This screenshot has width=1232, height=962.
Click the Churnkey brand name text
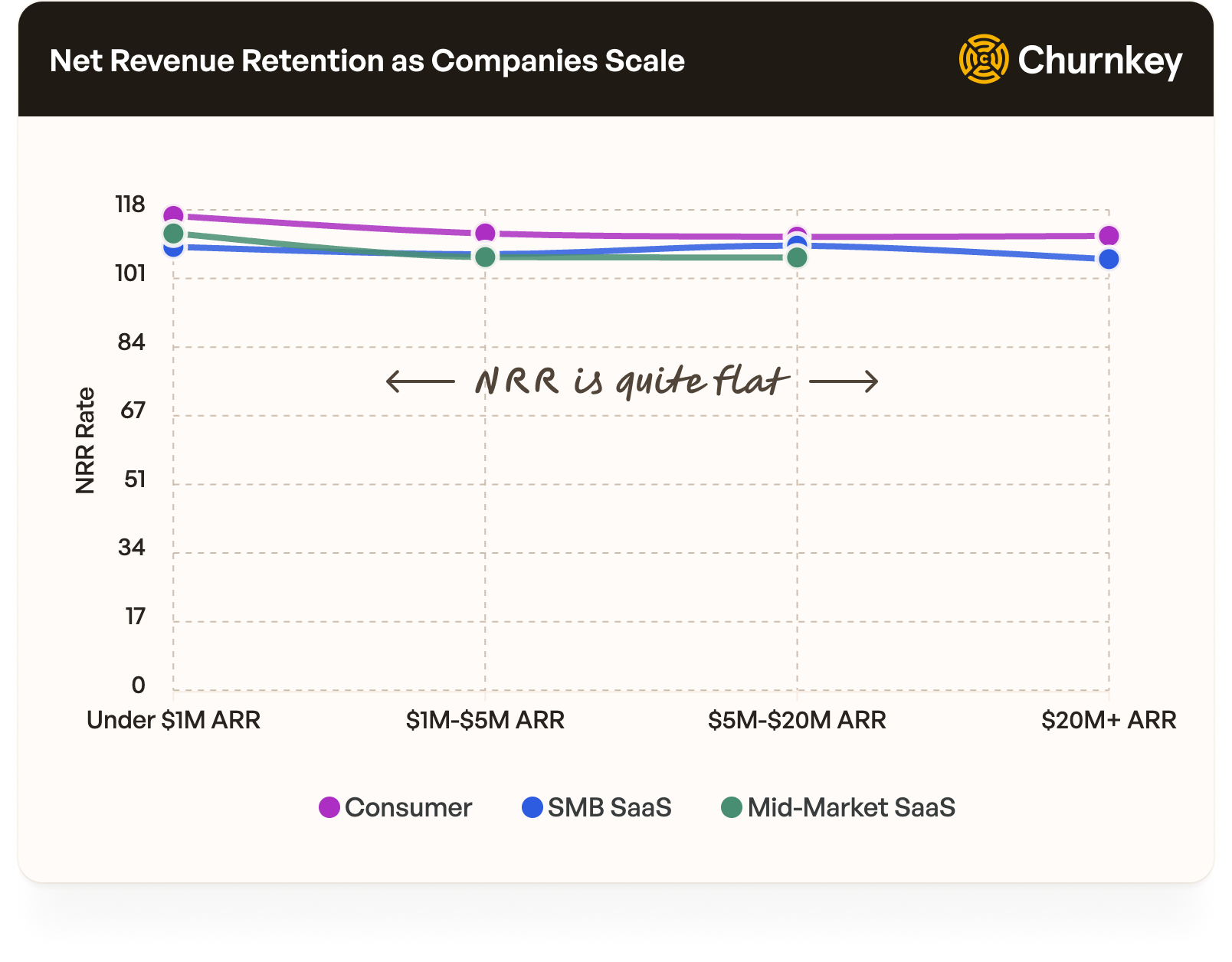click(x=1099, y=61)
